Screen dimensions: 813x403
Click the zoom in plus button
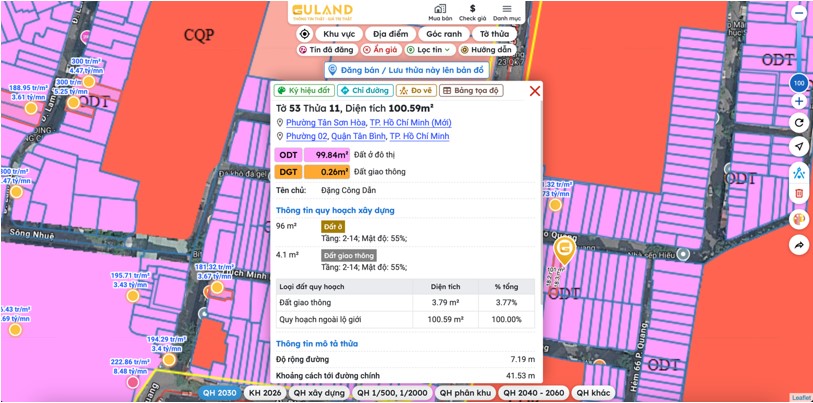799,101
